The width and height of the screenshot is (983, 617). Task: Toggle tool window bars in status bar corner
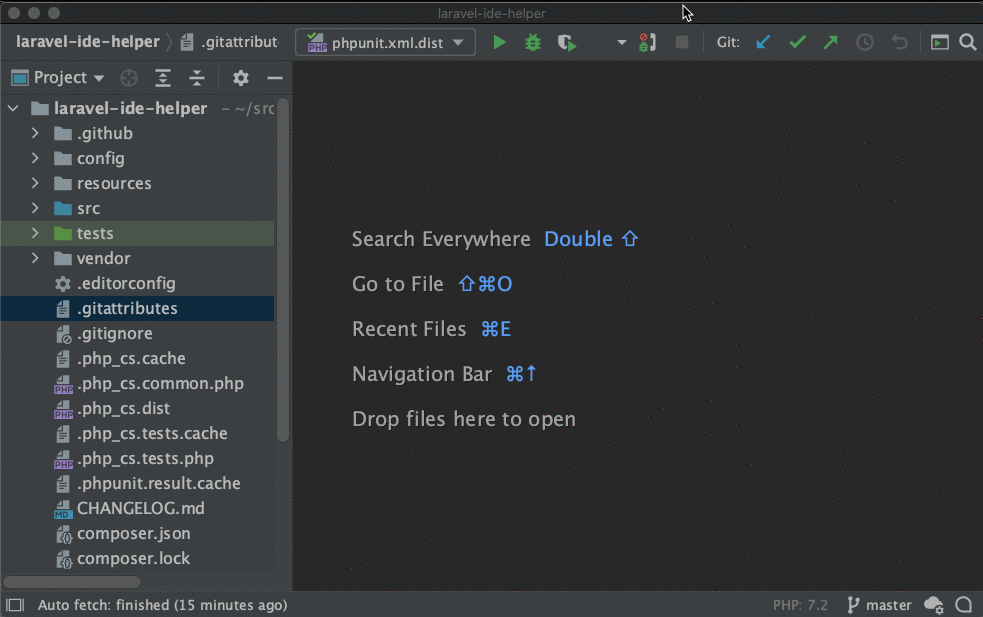[x=15, y=605]
